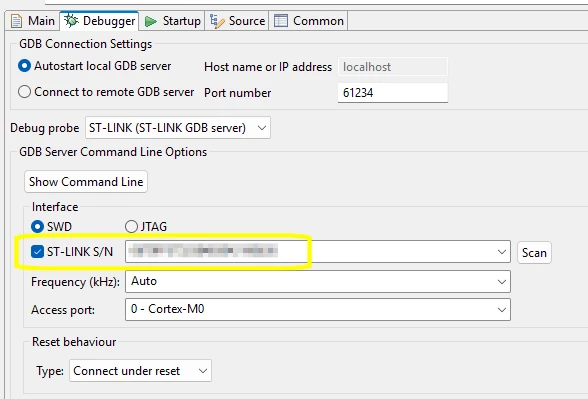This screenshot has width=588, height=399.
Task: Click the Source tab tree icon
Action: [217, 21]
